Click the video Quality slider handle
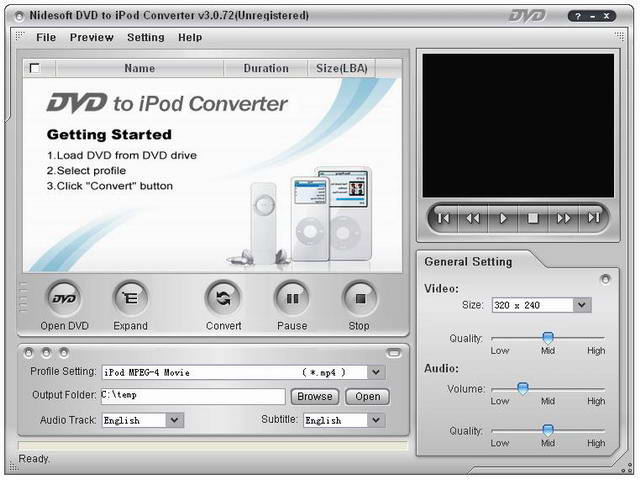Viewport: 640px width, 480px height. pos(547,338)
